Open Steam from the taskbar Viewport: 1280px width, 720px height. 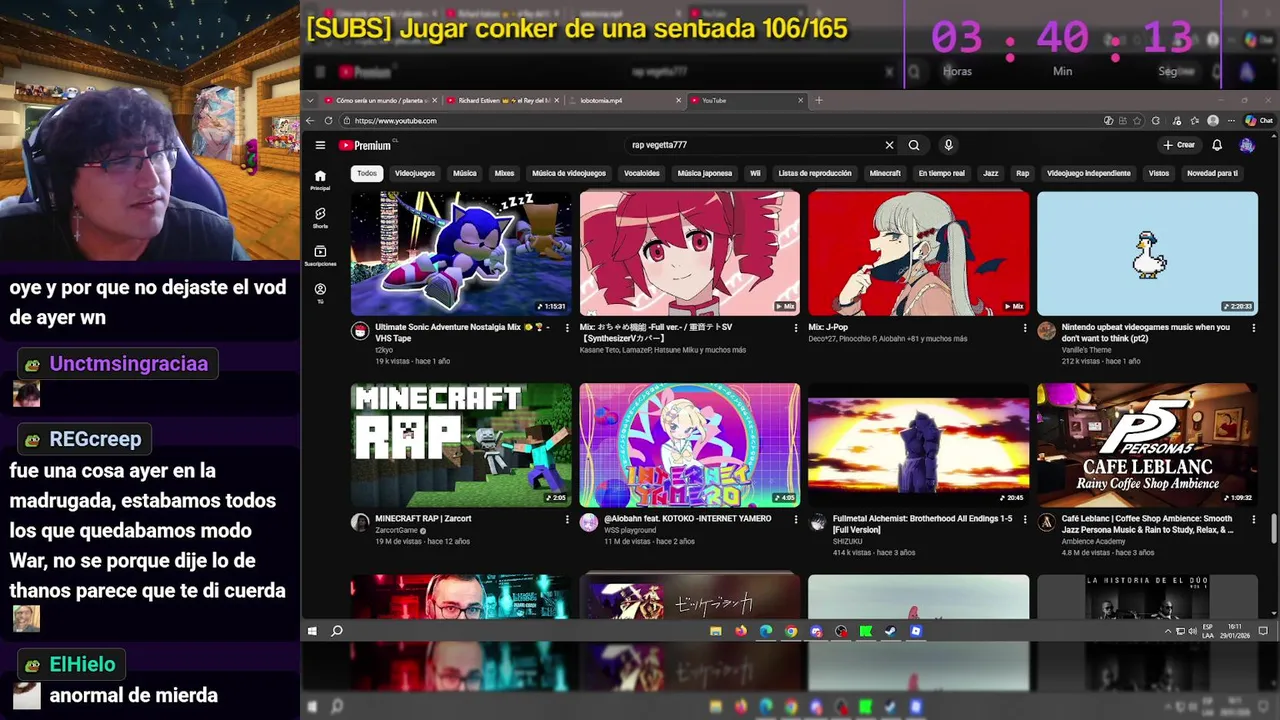(x=891, y=631)
